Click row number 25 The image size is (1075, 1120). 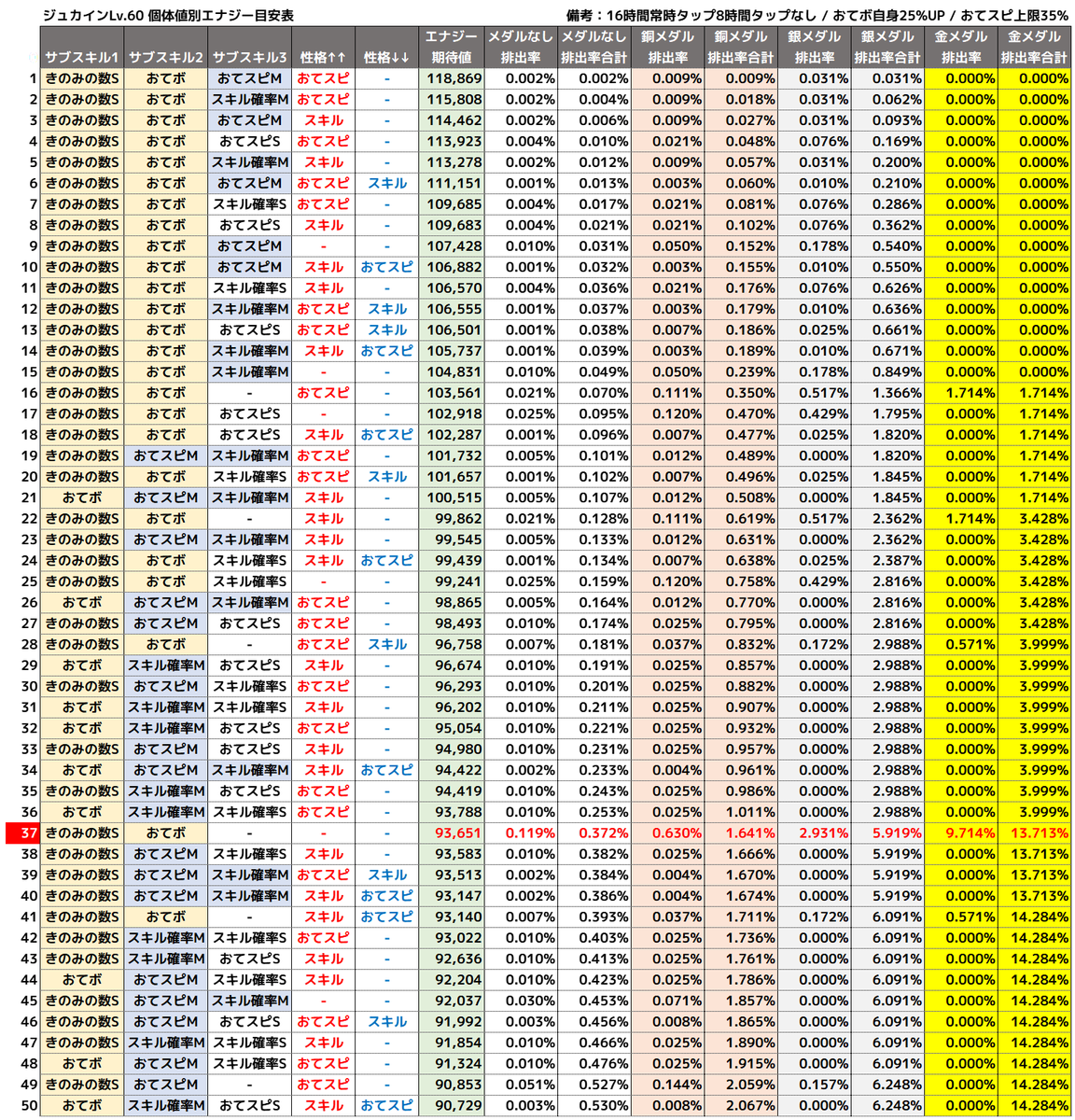pos(29,581)
